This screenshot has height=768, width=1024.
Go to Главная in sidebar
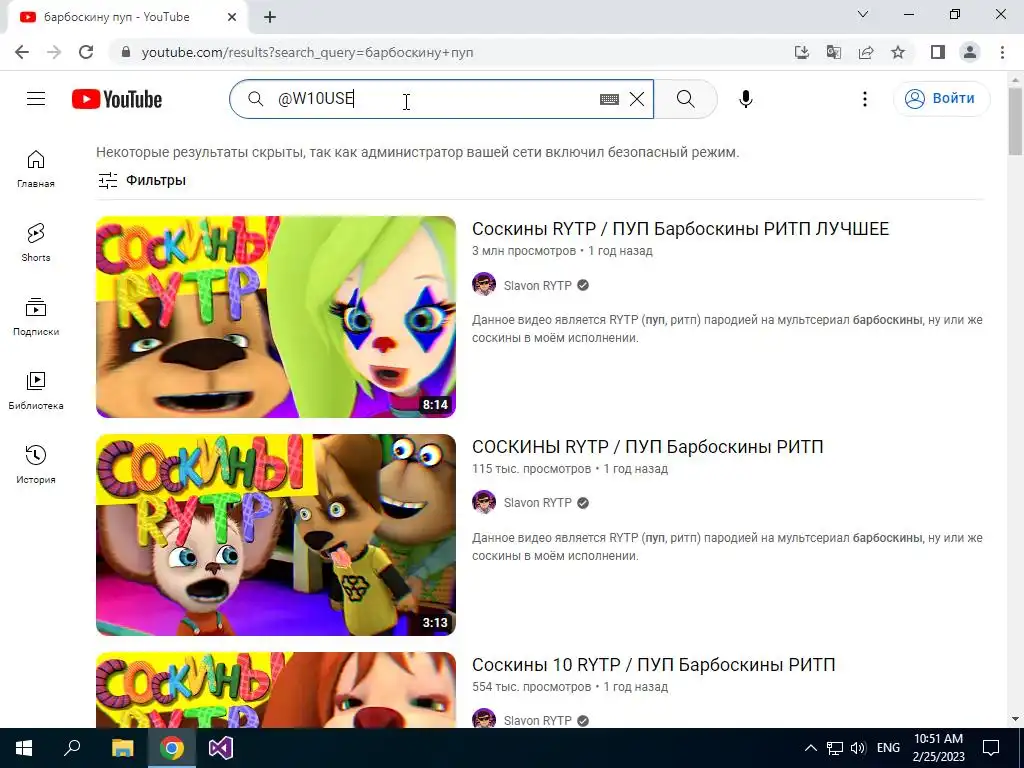36,169
